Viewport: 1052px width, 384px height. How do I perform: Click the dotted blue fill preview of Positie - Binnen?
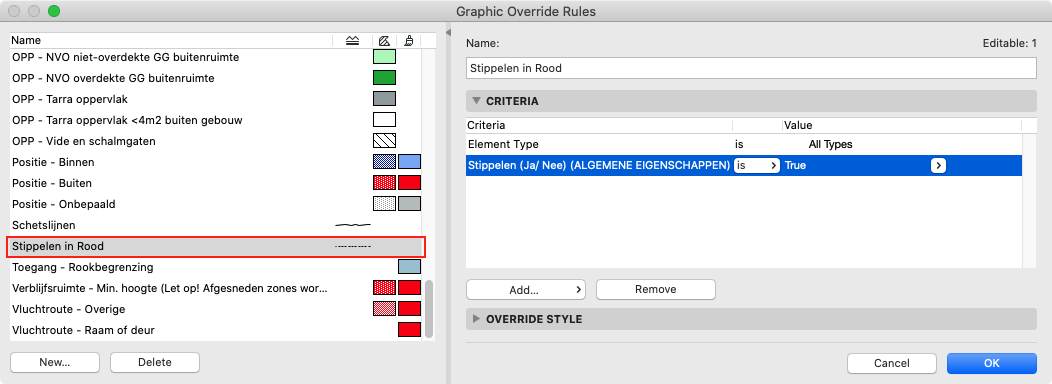(384, 162)
